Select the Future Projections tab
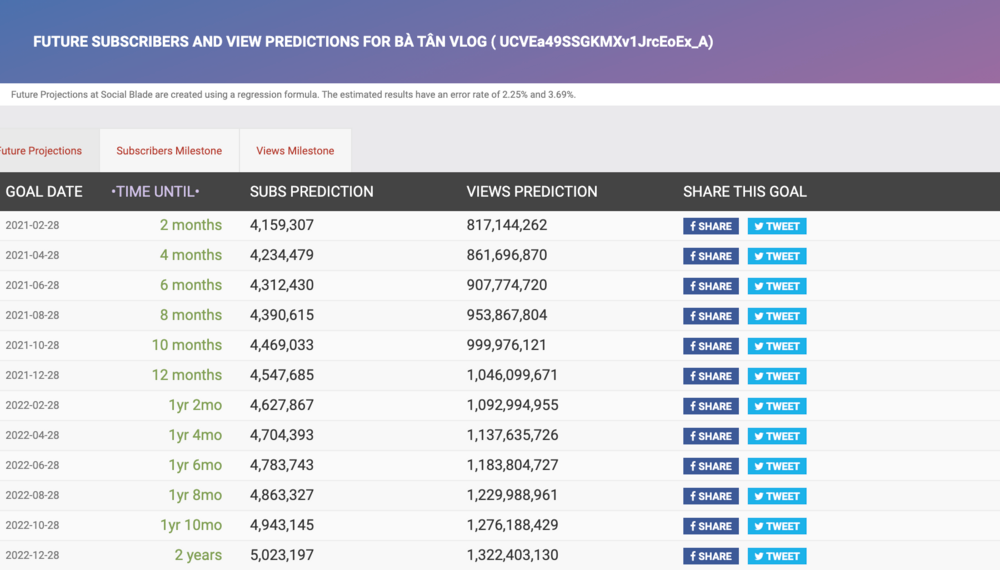1000x570 pixels. coord(42,151)
